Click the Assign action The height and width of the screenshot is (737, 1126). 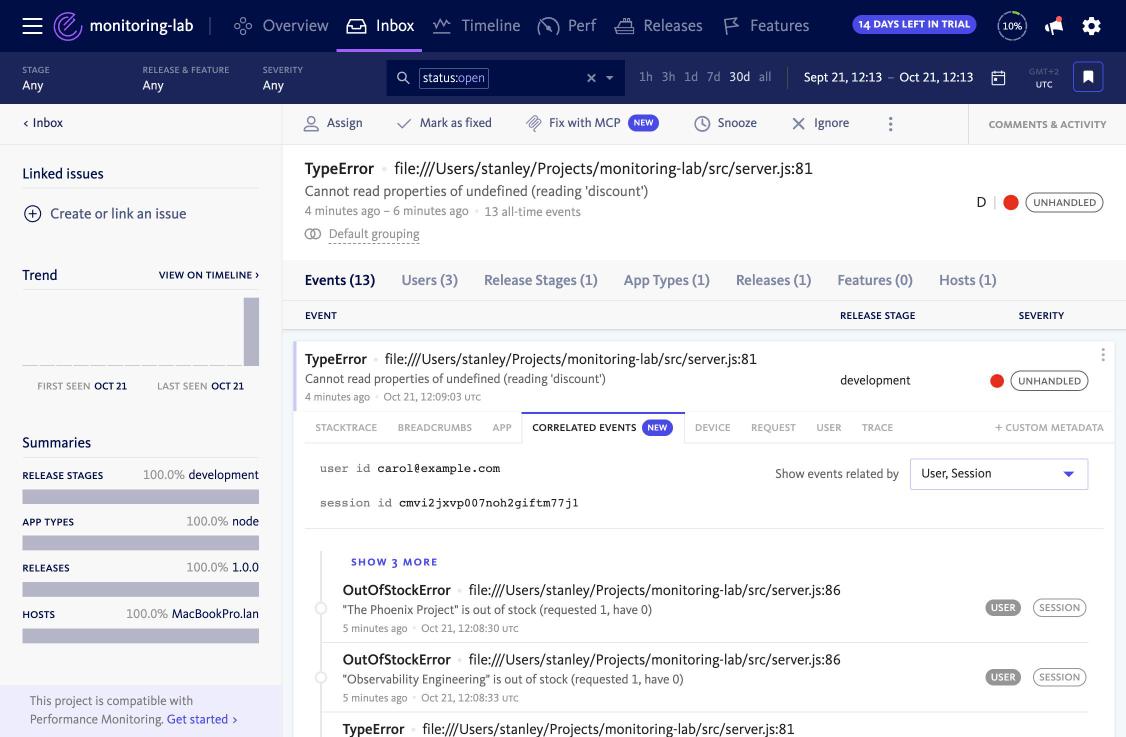pyautogui.click(x=333, y=124)
